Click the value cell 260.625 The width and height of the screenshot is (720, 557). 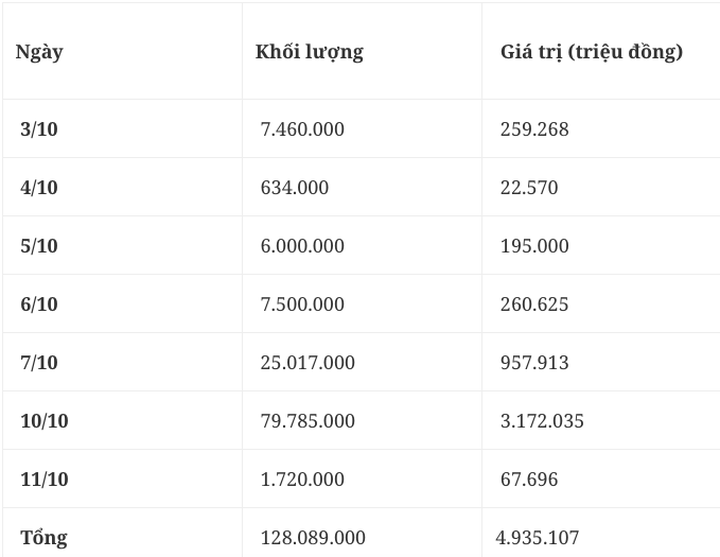(534, 304)
